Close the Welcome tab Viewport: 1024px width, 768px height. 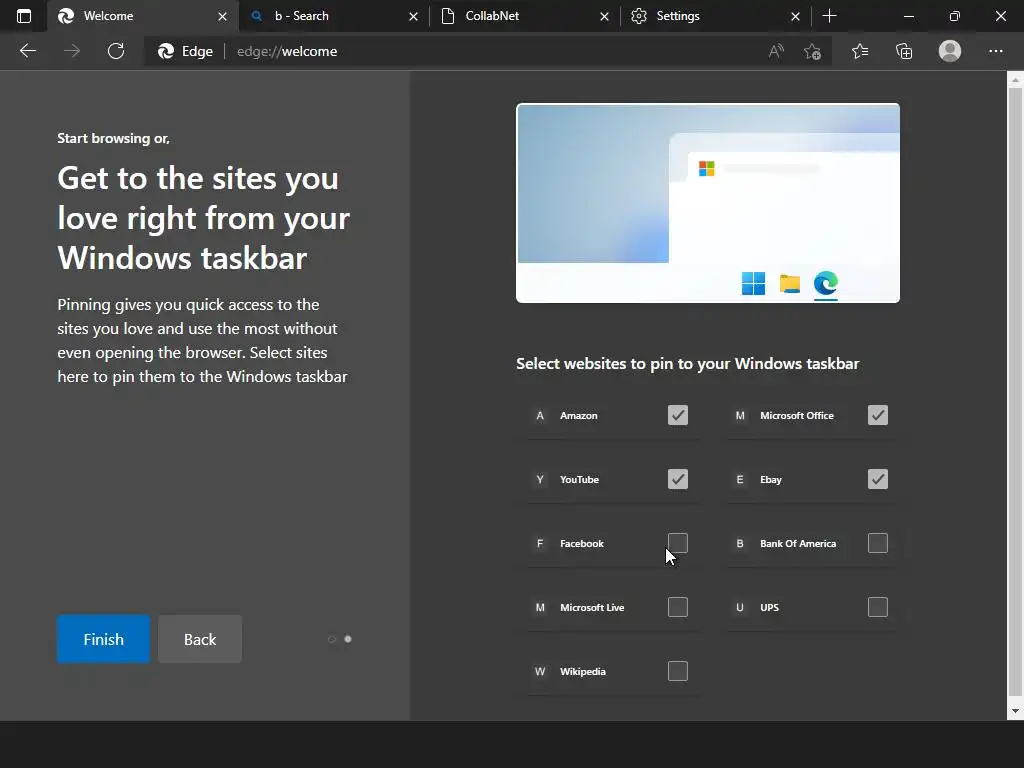click(222, 16)
